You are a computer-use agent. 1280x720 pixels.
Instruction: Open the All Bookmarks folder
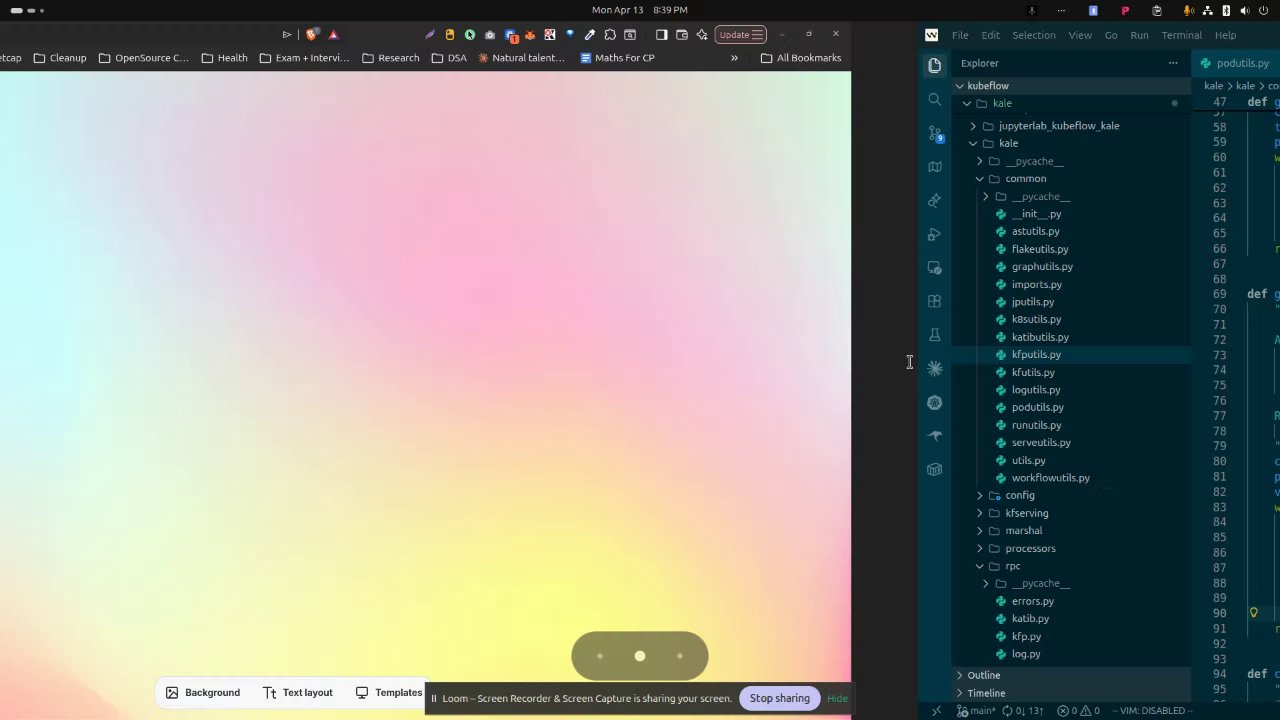801,58
